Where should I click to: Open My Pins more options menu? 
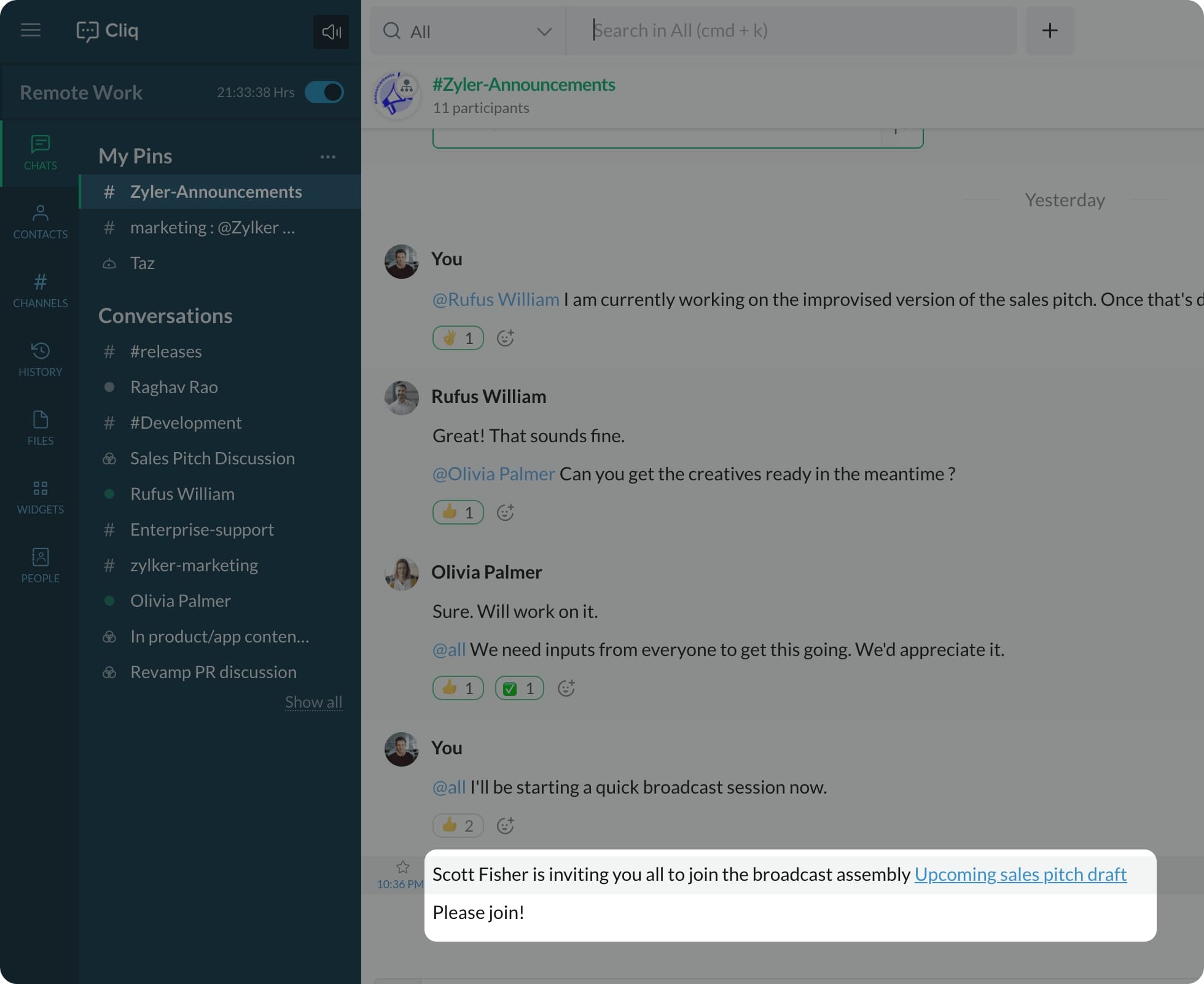click(x=328, y=157)
